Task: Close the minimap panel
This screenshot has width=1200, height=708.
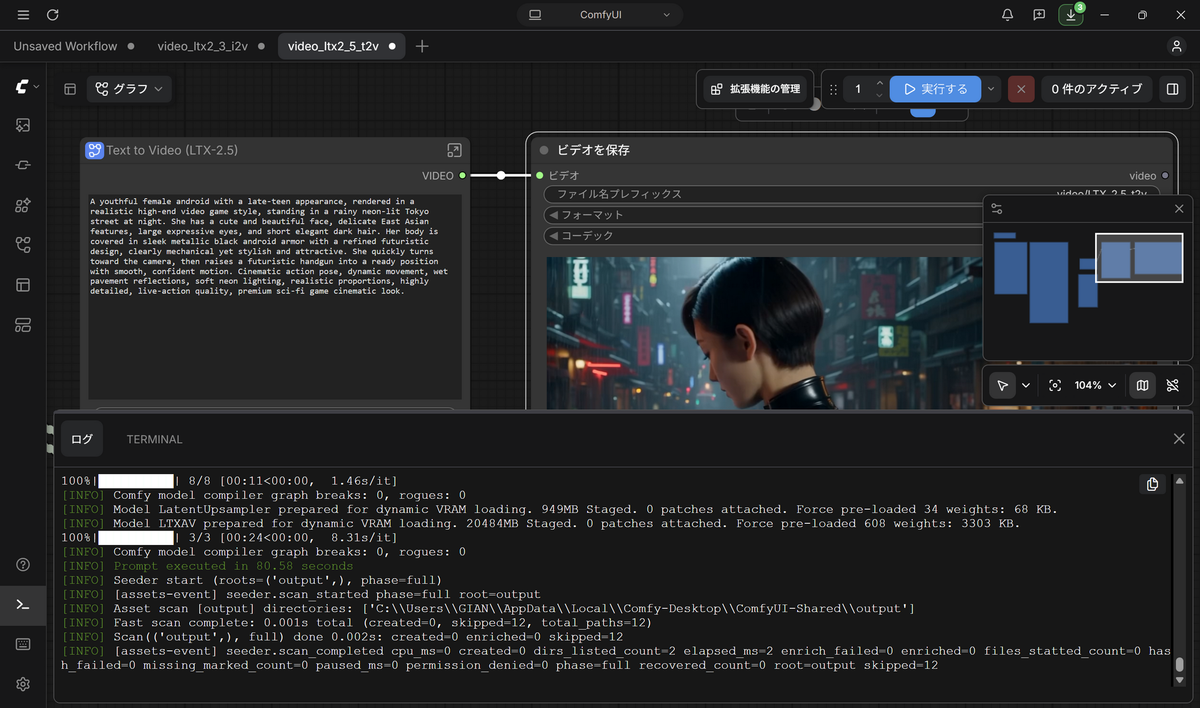Action: tap(1179, 209)
